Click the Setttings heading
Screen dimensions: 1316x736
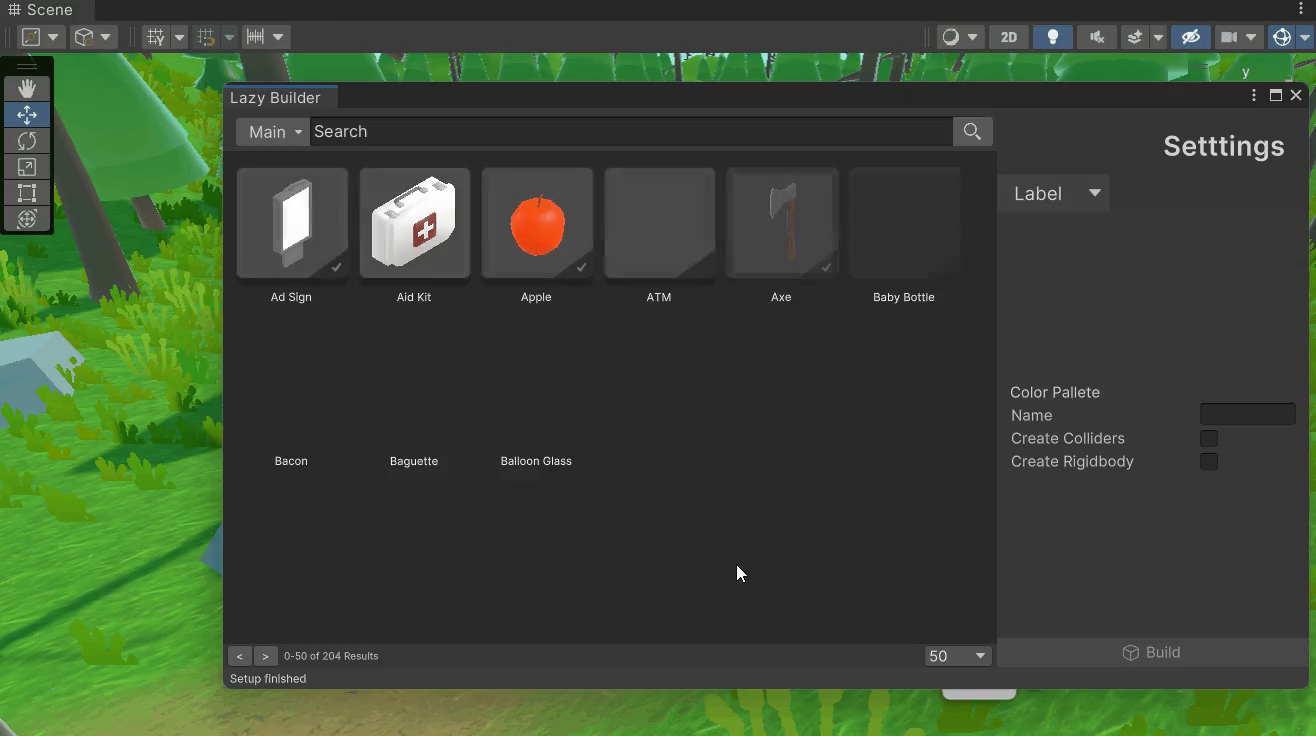(x=1224, y=146)
